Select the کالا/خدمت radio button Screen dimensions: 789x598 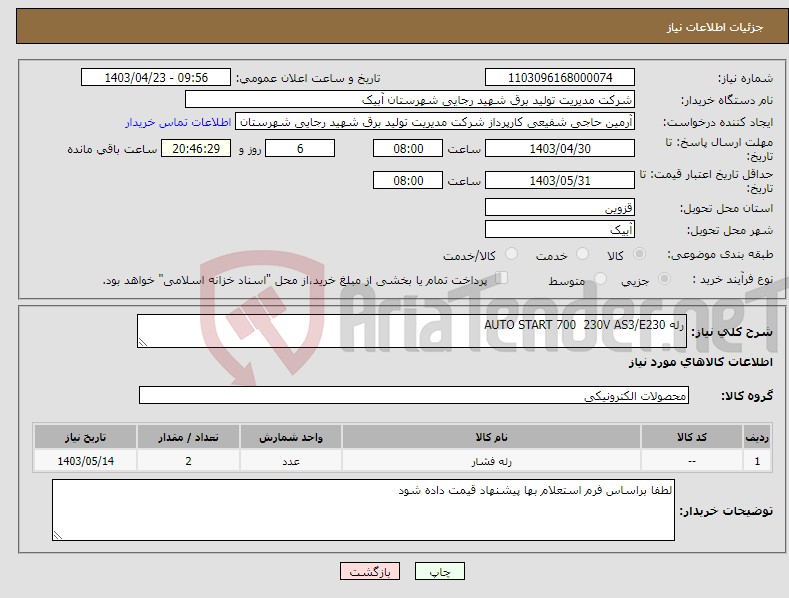(x=511, y=254)
